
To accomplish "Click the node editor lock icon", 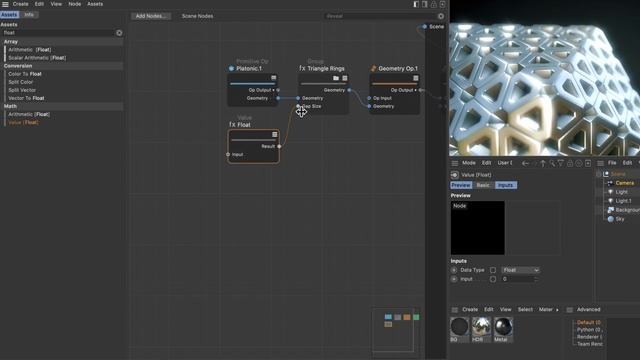I will click(x=433, y=4).
